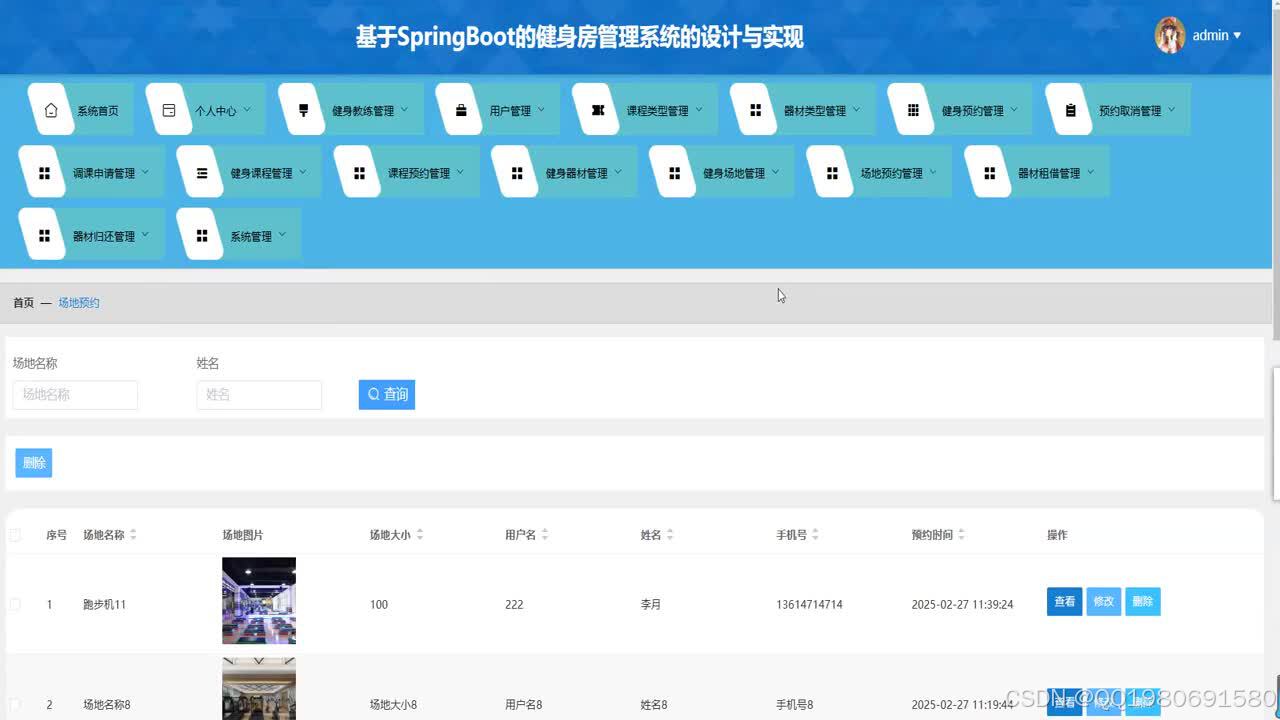
Task: Click the grid icon on 器材类型管理
Action: [755, 109]
